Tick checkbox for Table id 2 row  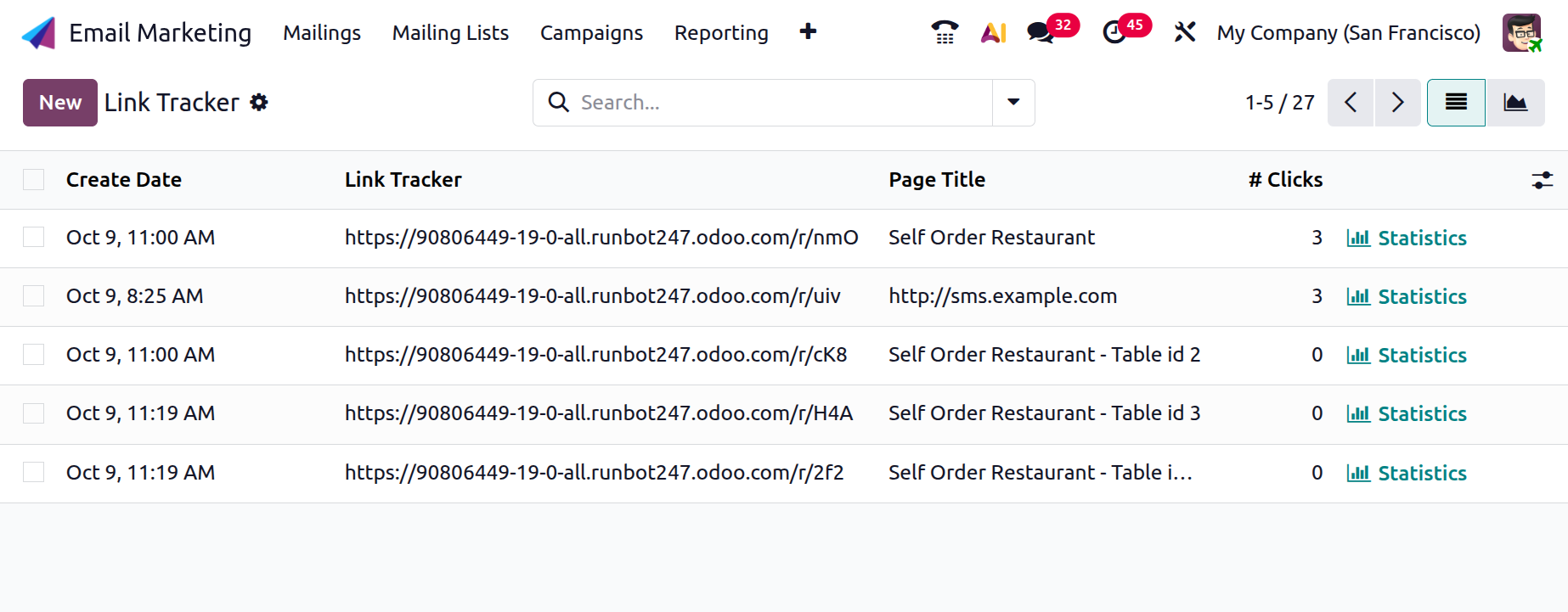34,355
